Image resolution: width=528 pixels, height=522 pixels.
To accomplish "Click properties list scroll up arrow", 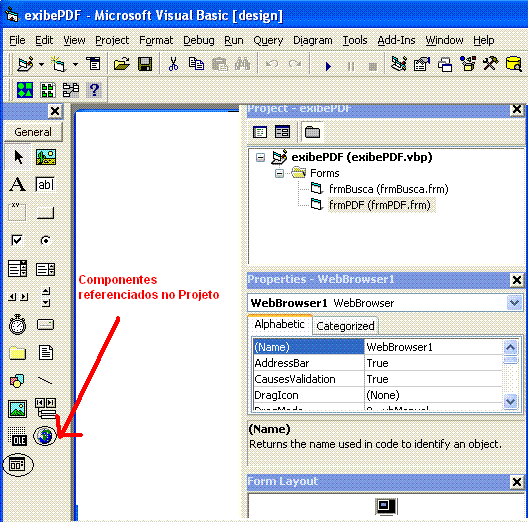I will tap(510, 347).
